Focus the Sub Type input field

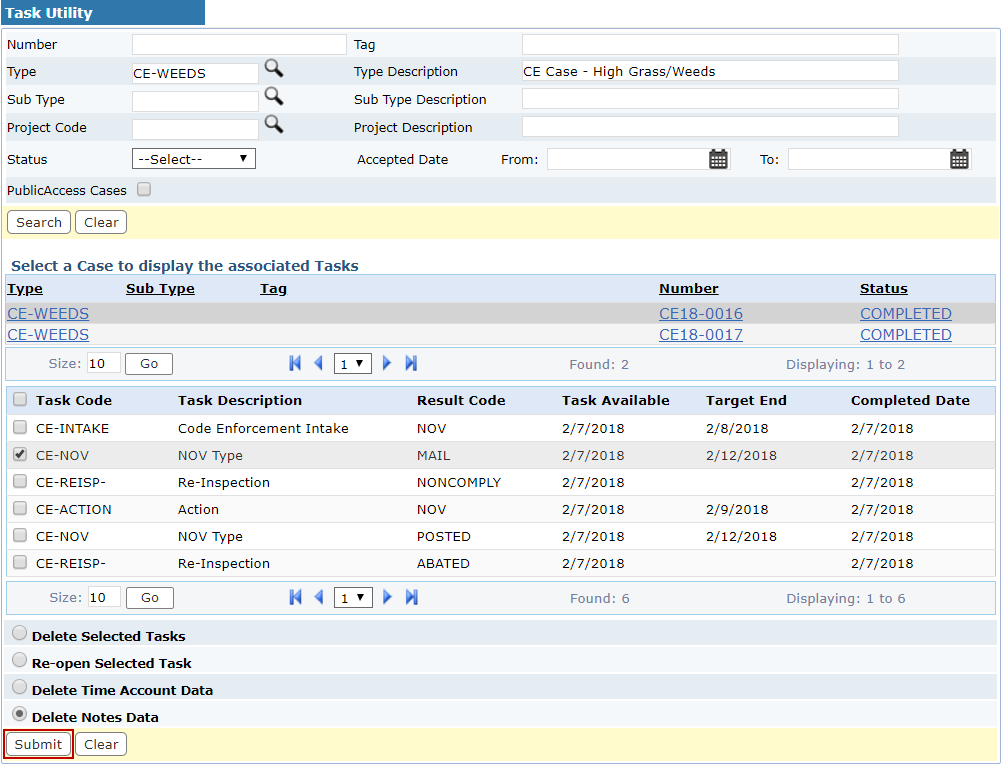tap(195, 101)
